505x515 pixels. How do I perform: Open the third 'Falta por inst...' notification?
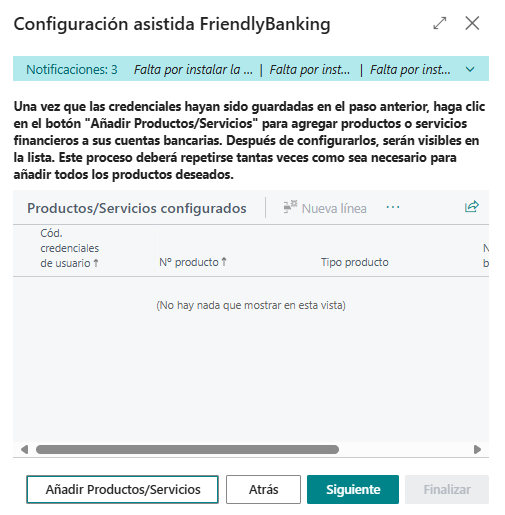click(x=410, y=70)
